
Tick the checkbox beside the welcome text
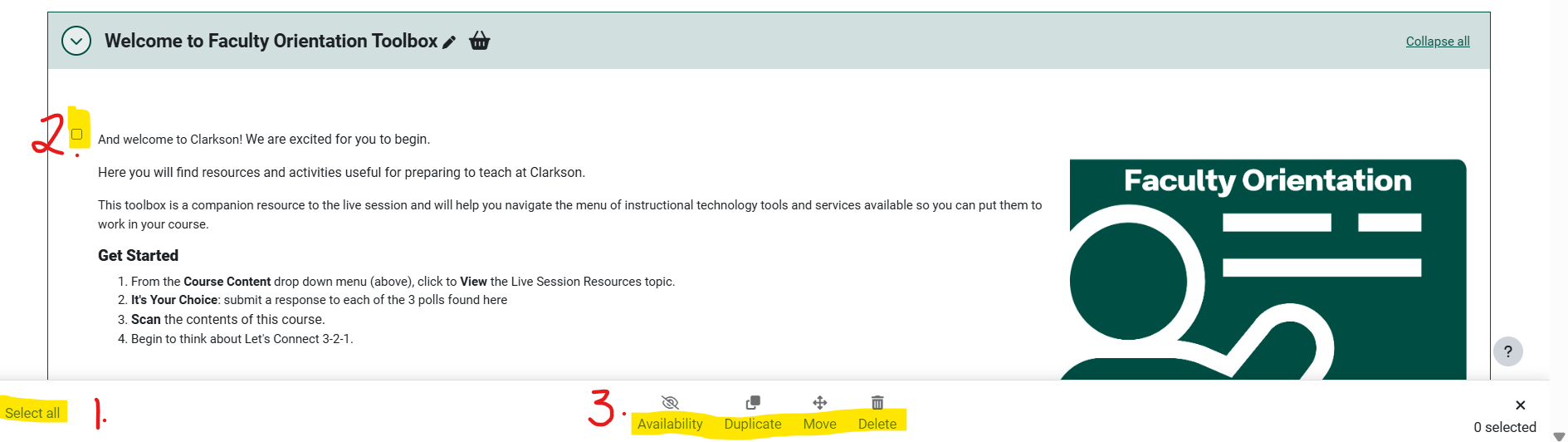click(77, 134)
